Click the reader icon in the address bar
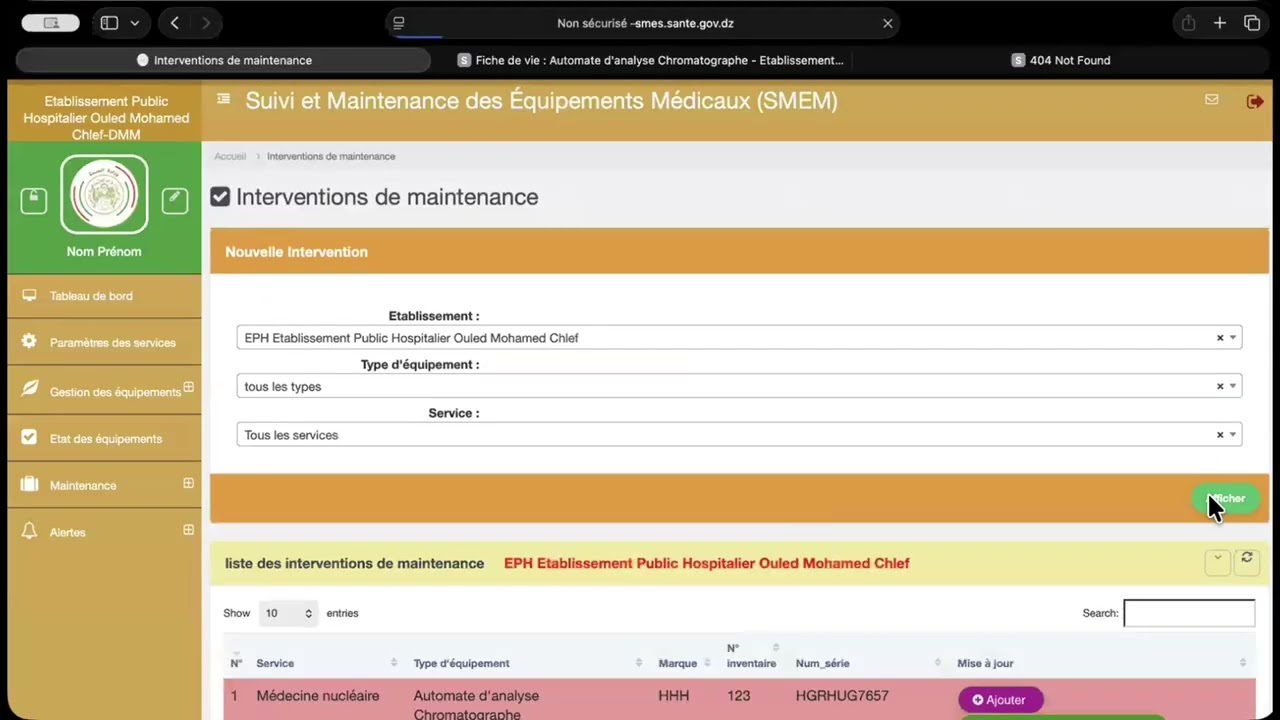 coord(399,23)
